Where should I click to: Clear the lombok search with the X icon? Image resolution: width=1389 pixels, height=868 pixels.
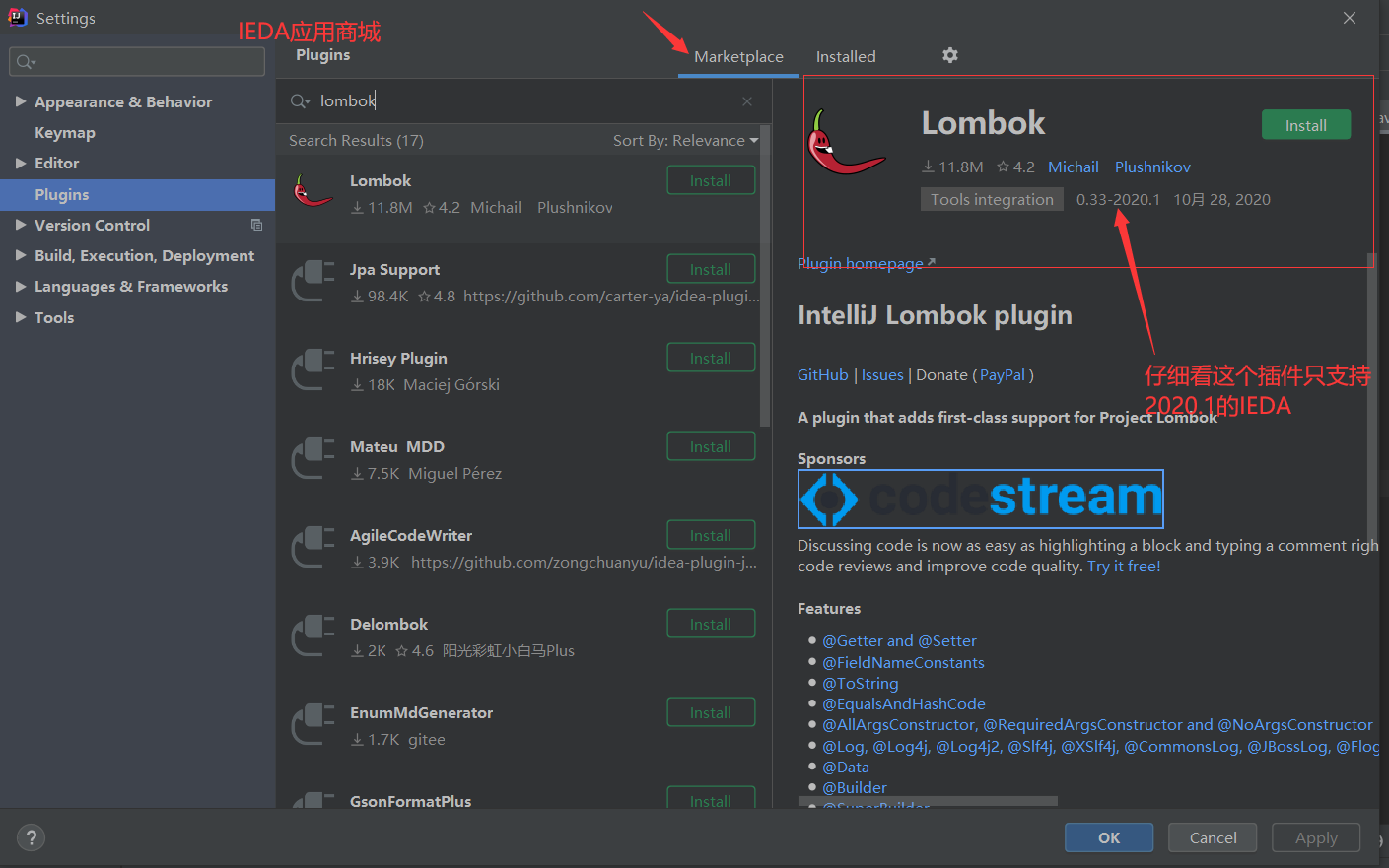[746, 101]
